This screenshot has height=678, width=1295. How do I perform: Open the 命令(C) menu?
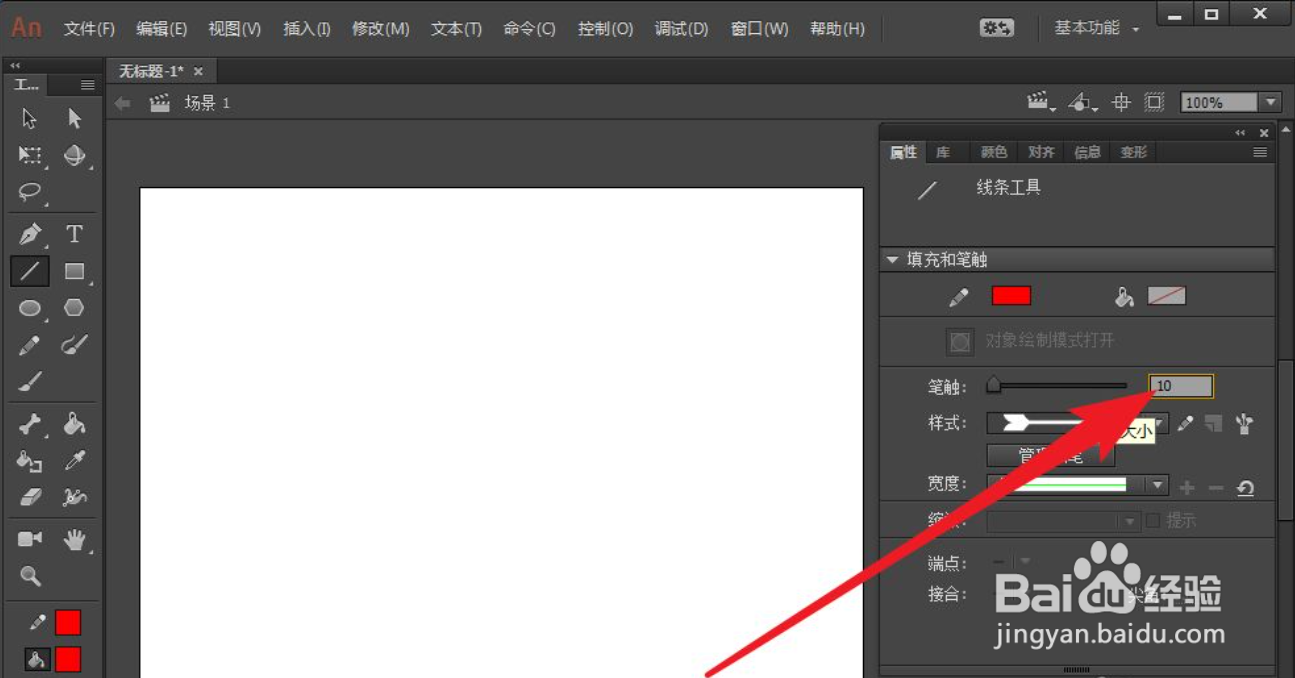529,29
